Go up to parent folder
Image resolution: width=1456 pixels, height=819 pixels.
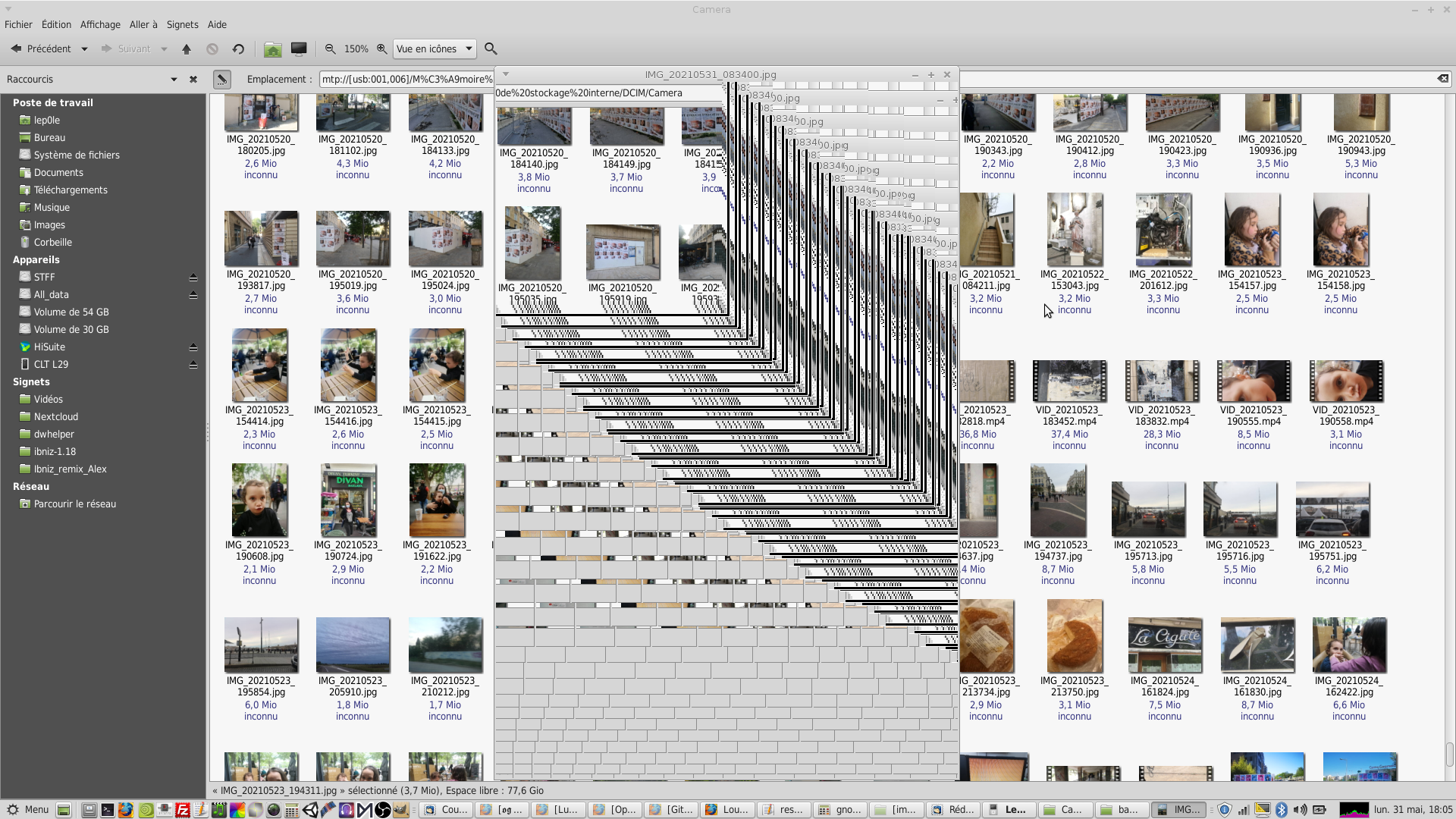[x=187, y=49]
